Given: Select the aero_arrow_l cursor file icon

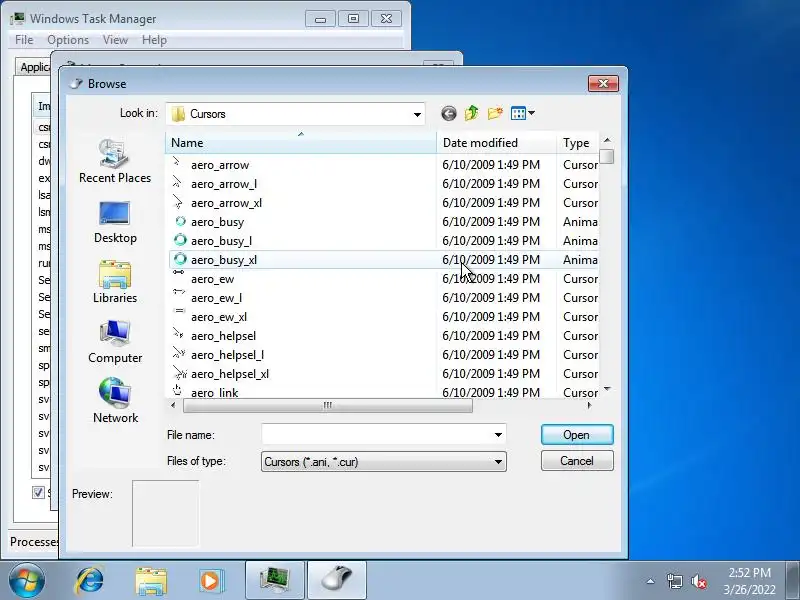Looking at the screenshot, I should 178,183.
